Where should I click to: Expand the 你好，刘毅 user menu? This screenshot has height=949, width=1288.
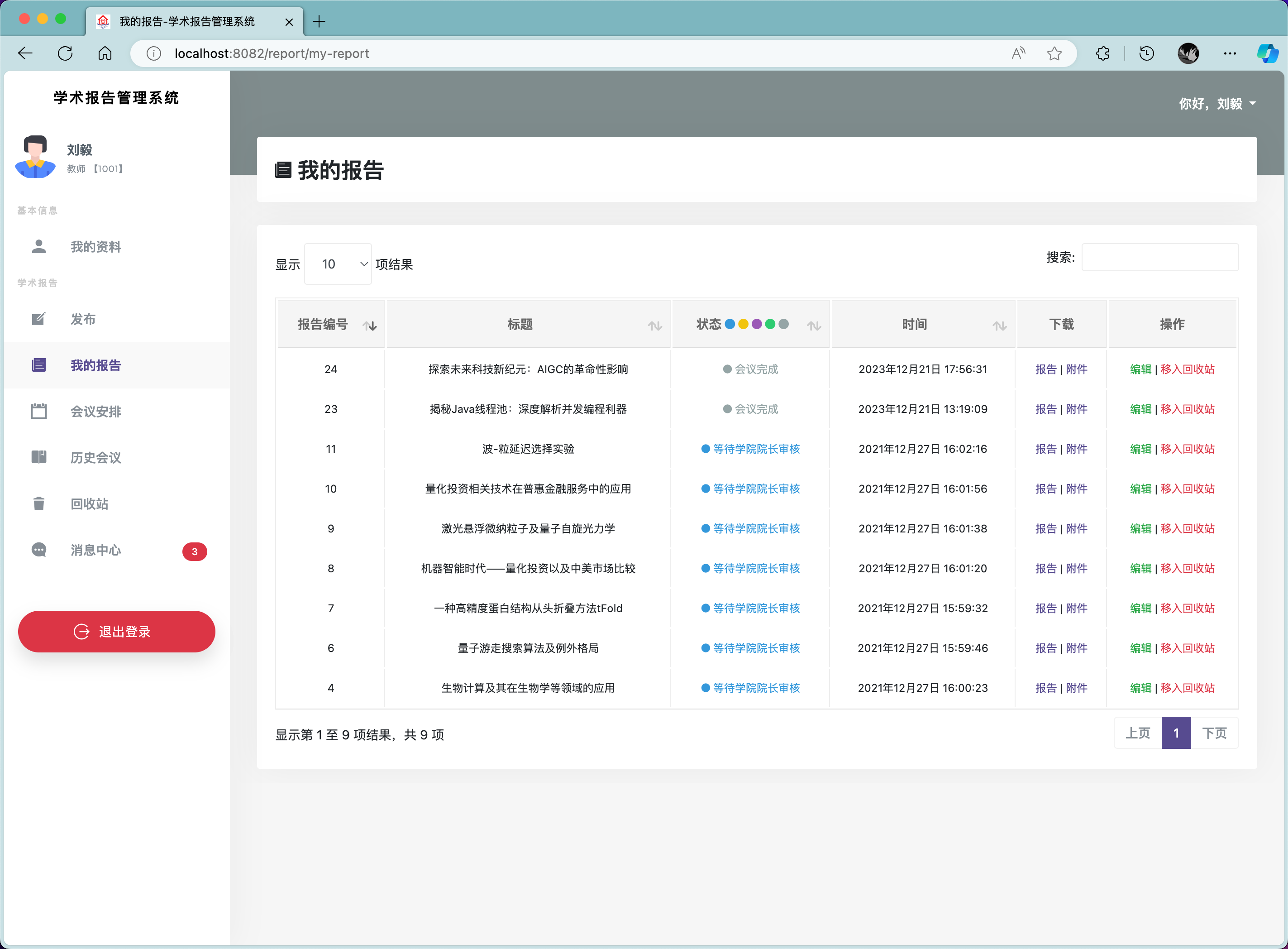click(x=1217, y=103)
